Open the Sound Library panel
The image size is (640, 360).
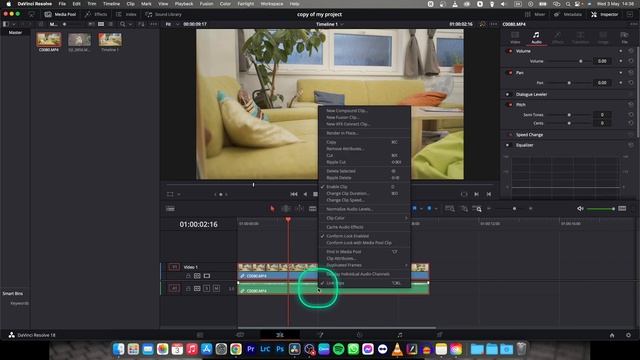point(163,14)
